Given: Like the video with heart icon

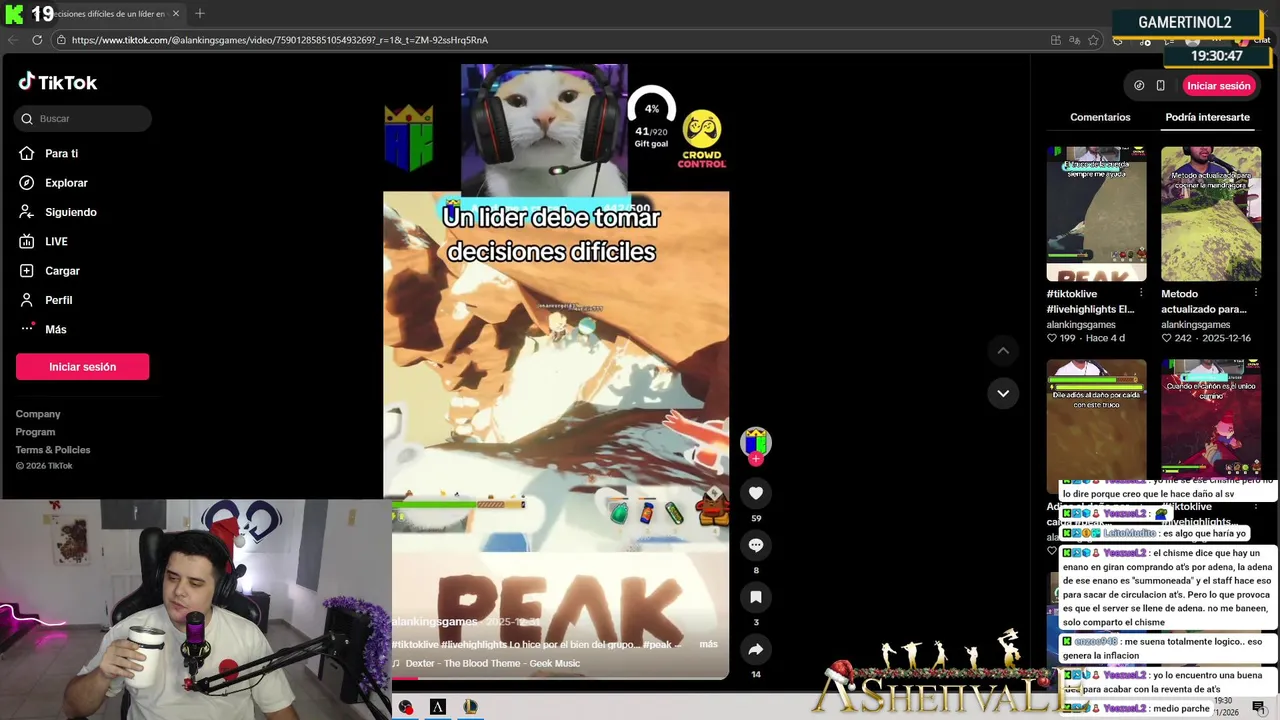Looking at the screenshot, I should pyautogui.click(x=756, y=493).
